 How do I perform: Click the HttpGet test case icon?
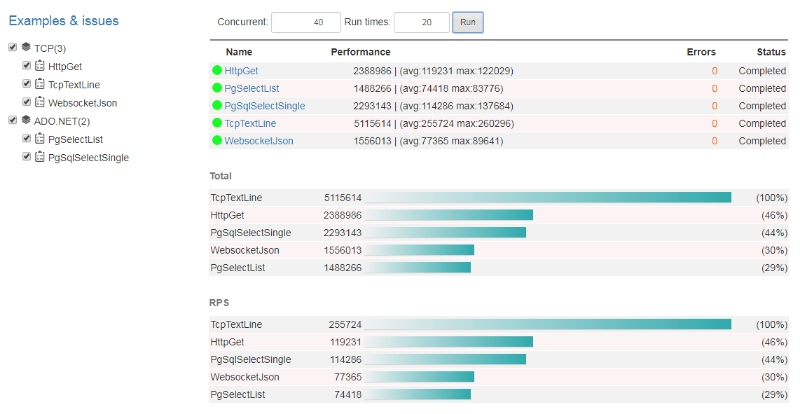[40, 66]
